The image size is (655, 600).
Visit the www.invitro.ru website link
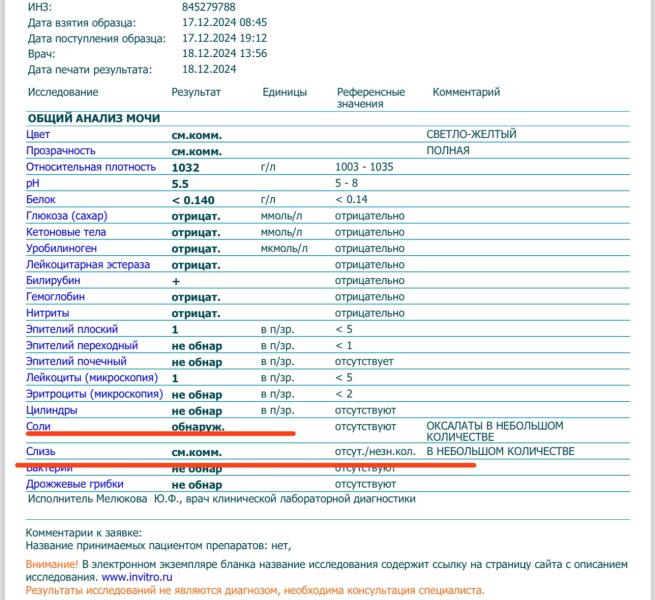pyautogui.click(x=137, y=577)
